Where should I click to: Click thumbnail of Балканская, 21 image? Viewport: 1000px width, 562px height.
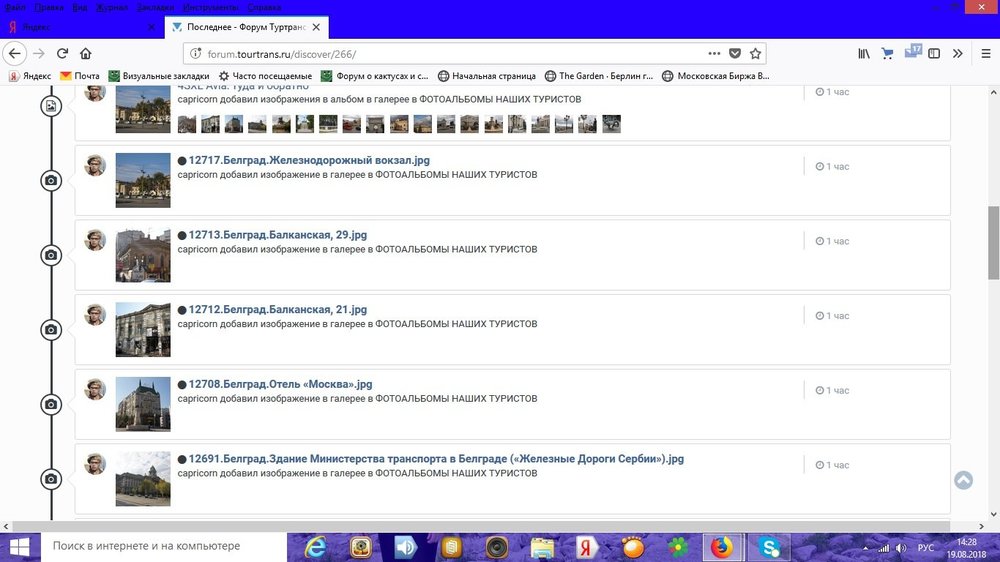click(143, 329)
